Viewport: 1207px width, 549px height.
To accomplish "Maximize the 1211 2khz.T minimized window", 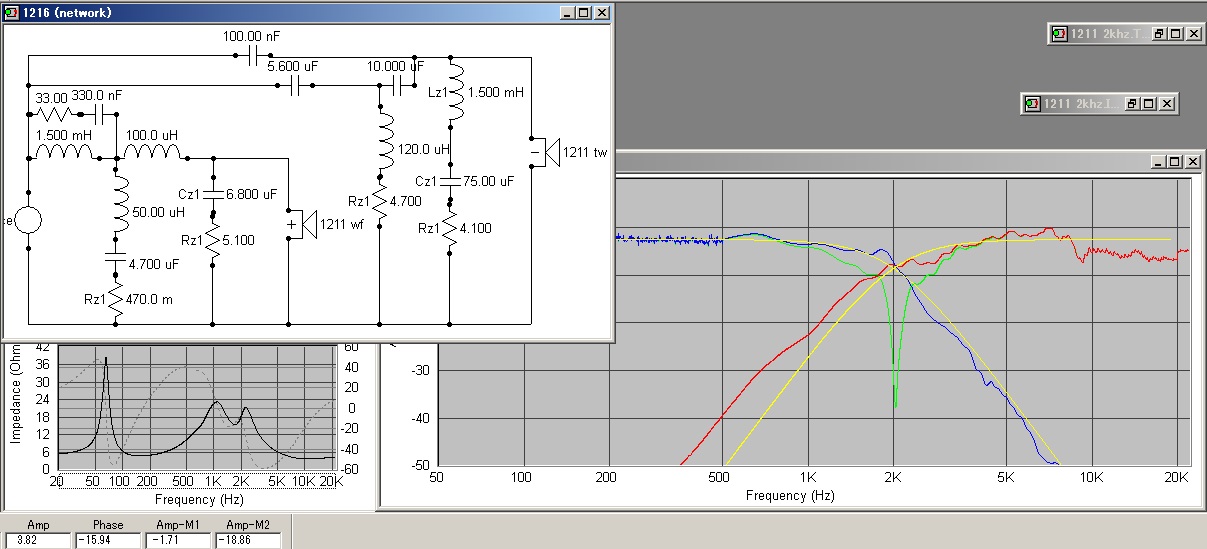I will (x=1176, y=33).
